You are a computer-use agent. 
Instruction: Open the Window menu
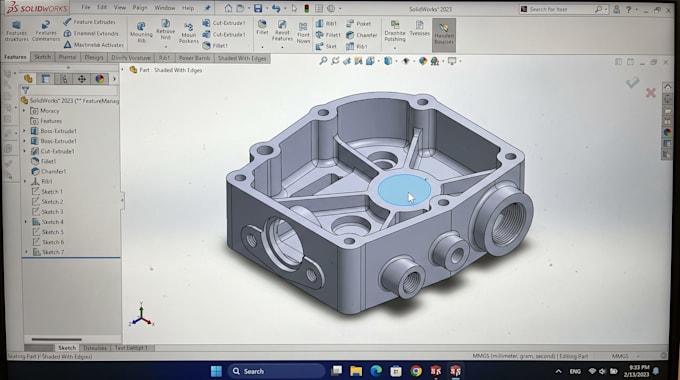click(165, 8)
